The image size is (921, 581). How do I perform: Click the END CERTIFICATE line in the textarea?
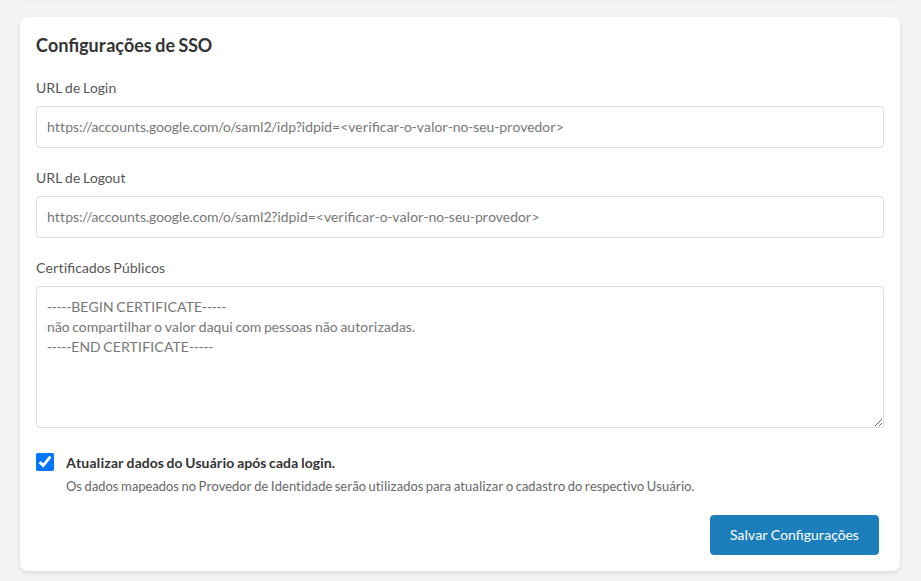click(130, 347)
